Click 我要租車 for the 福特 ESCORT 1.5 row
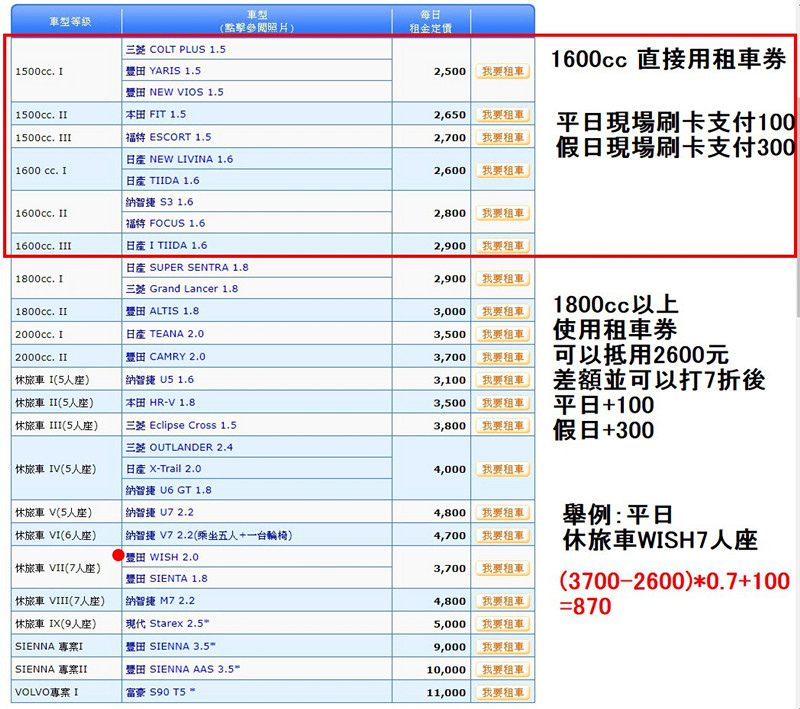This screenshot has height=709, width=800. pos(503,137)
